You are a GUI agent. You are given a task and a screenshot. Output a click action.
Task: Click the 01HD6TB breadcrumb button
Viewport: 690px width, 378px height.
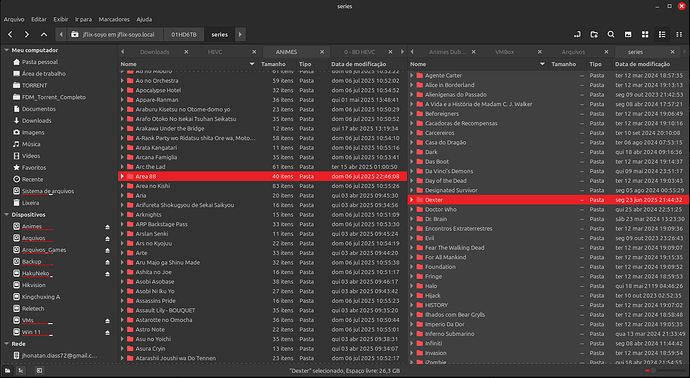tap(184, 34)
